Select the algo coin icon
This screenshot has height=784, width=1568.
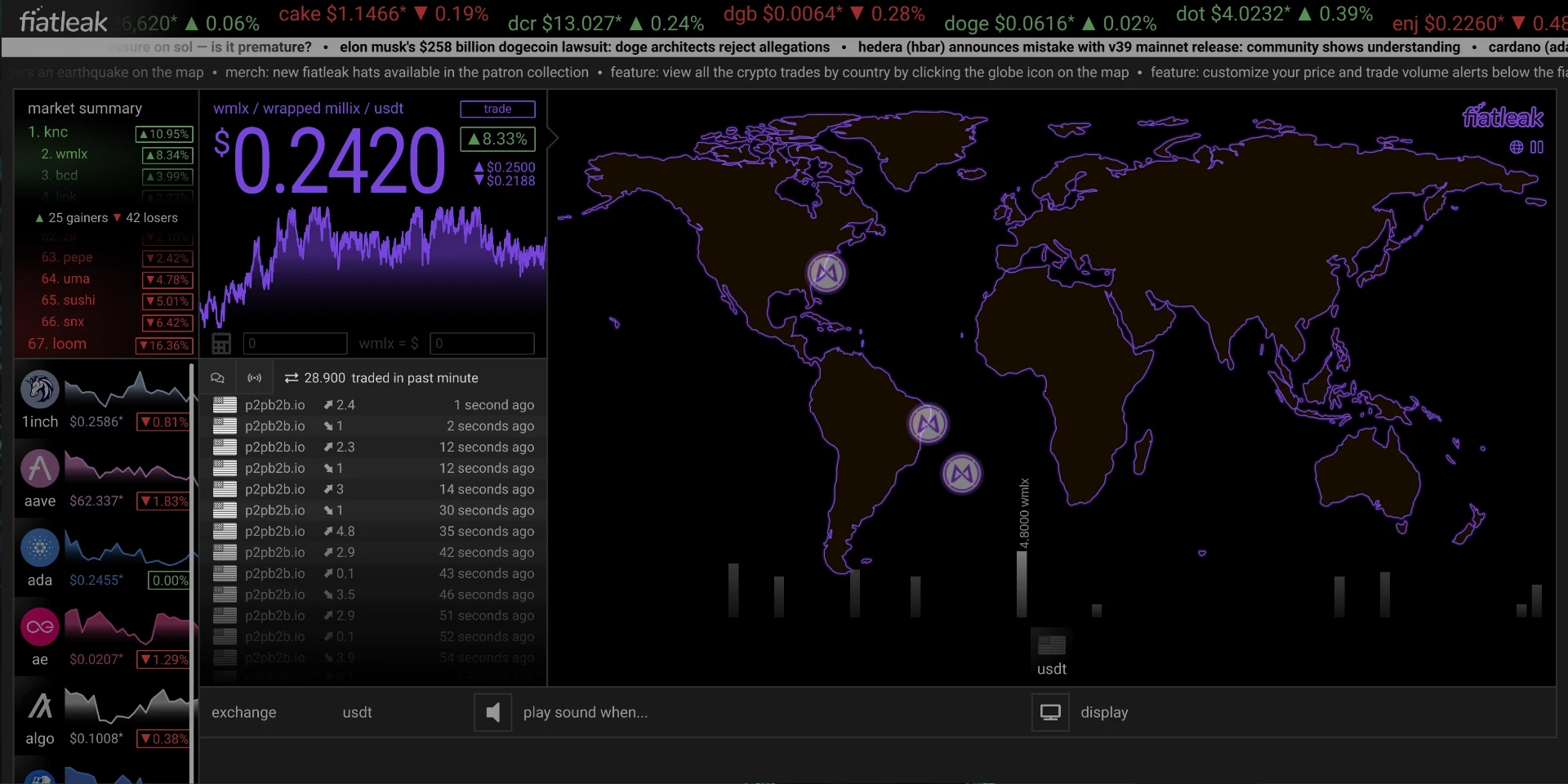40,706
